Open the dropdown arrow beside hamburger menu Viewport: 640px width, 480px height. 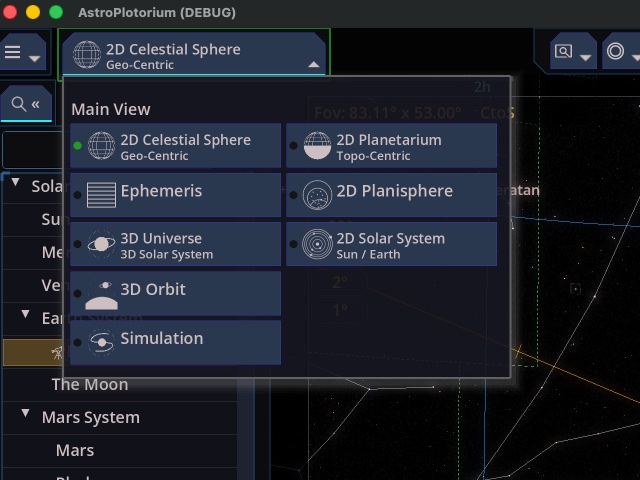coord(35,58)
